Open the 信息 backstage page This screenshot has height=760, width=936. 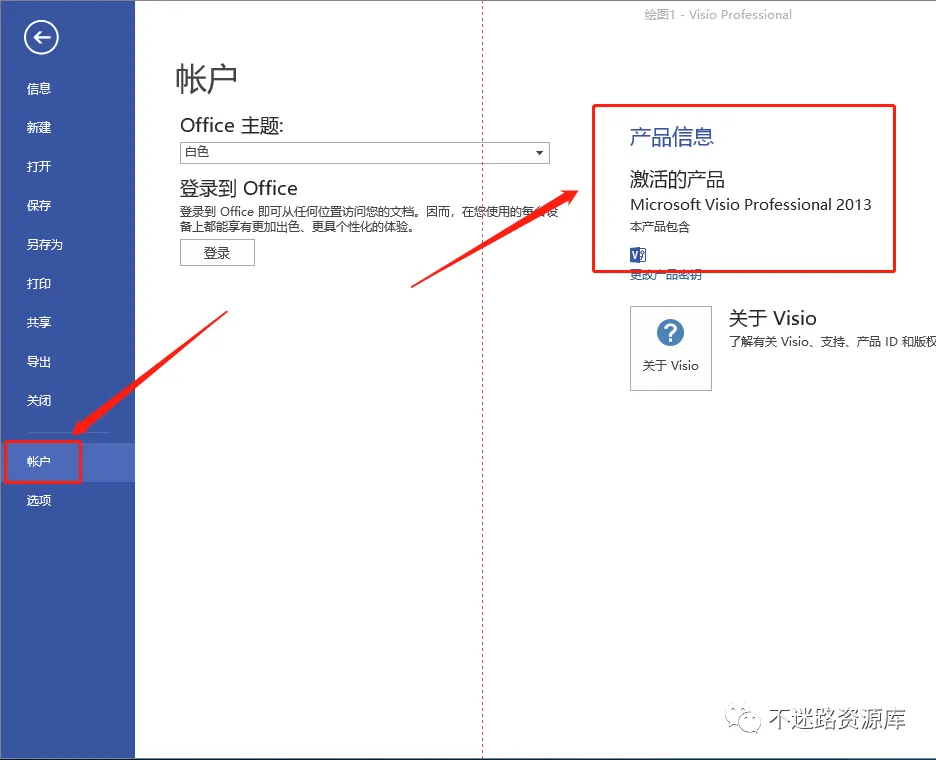[x=39, y=88]
